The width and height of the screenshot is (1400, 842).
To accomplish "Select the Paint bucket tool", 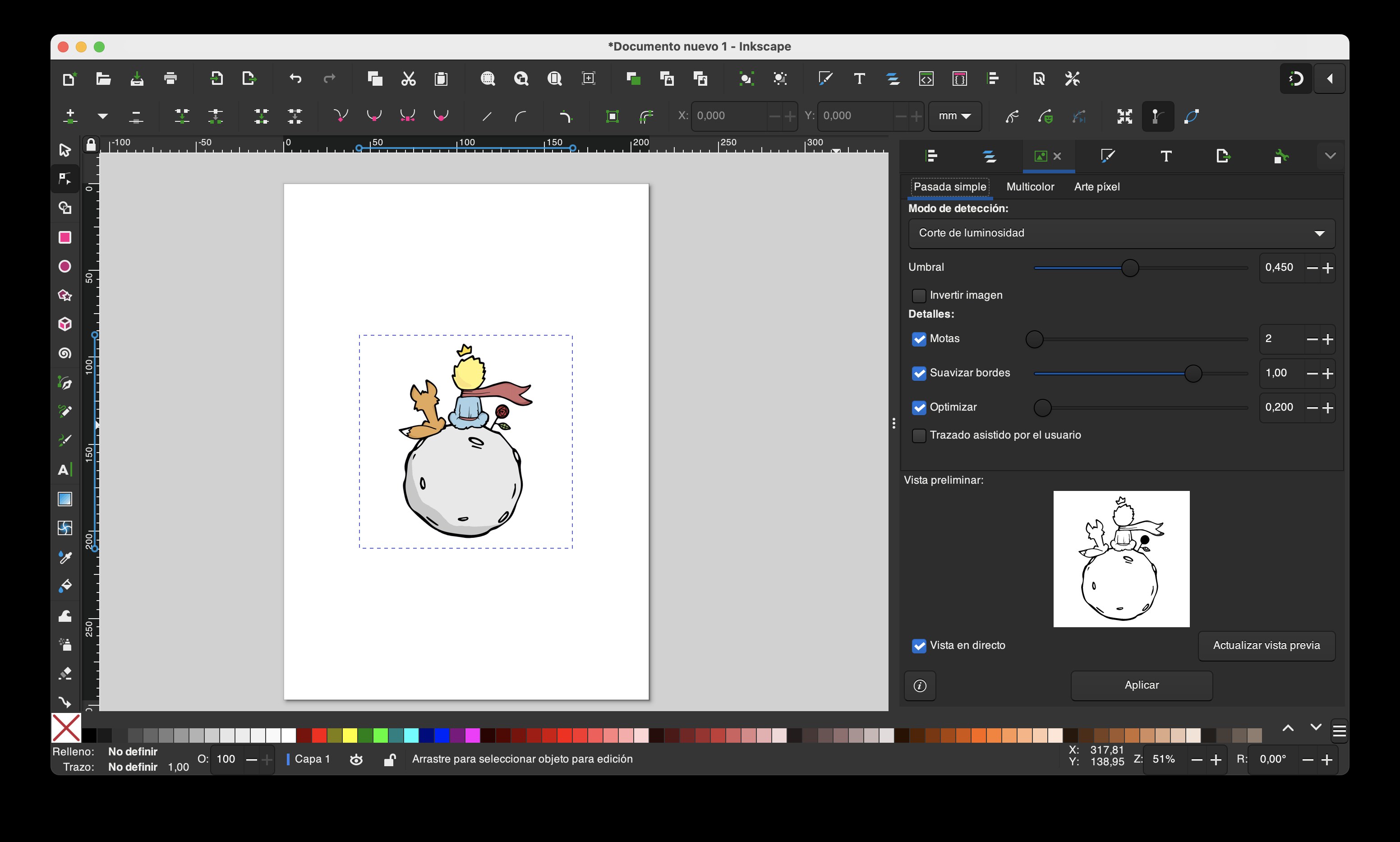I will tap(64, 586).
